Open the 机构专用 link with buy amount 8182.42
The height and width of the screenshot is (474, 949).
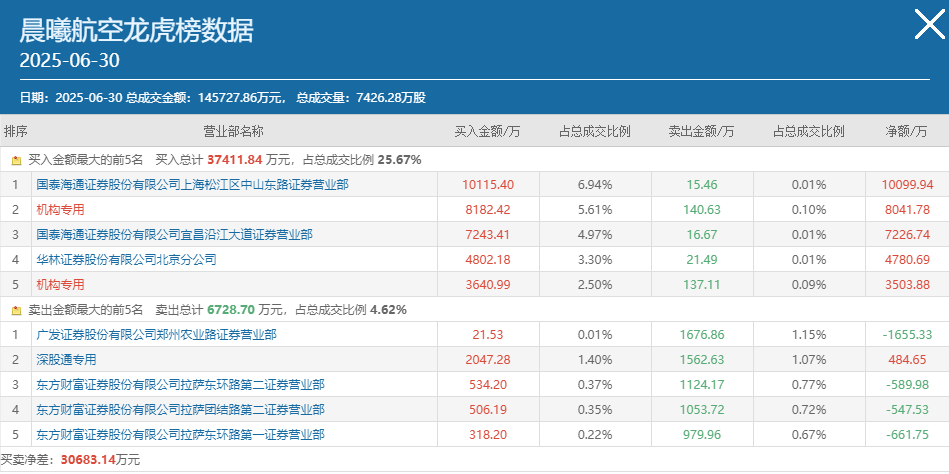tap(60, 210)
